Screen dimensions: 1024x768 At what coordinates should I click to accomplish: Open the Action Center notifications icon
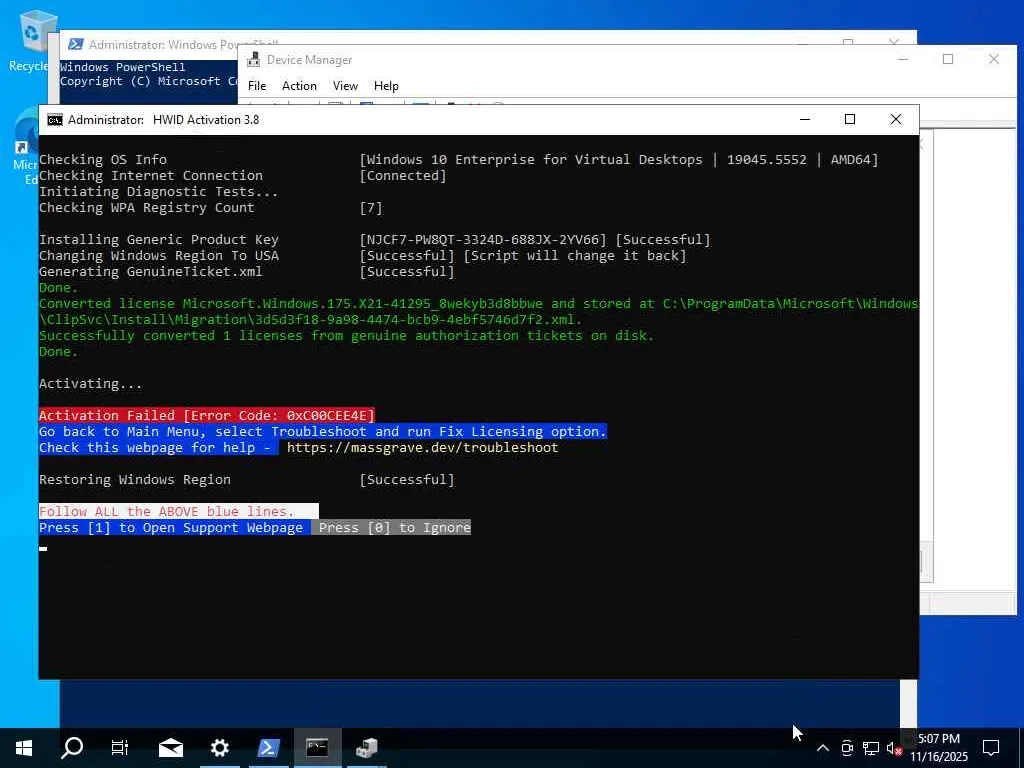[991, 748]
